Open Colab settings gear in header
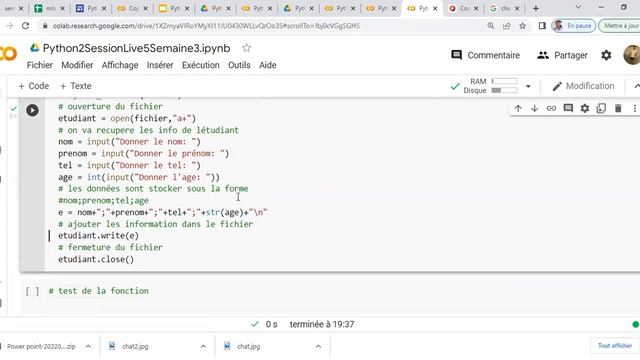The height and width of the screenshot is (360, 640). (606, 55)
